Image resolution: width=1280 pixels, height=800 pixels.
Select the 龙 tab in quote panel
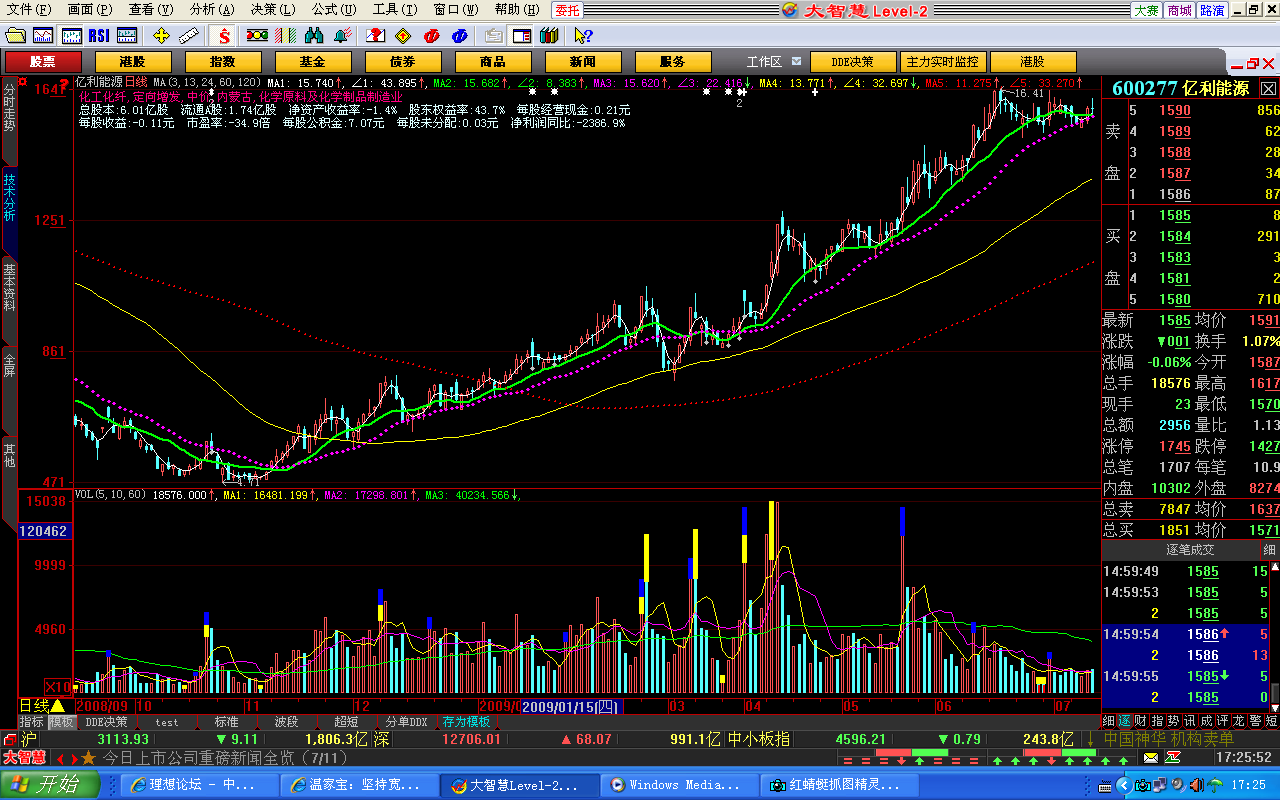click(x=1238, y=720)
